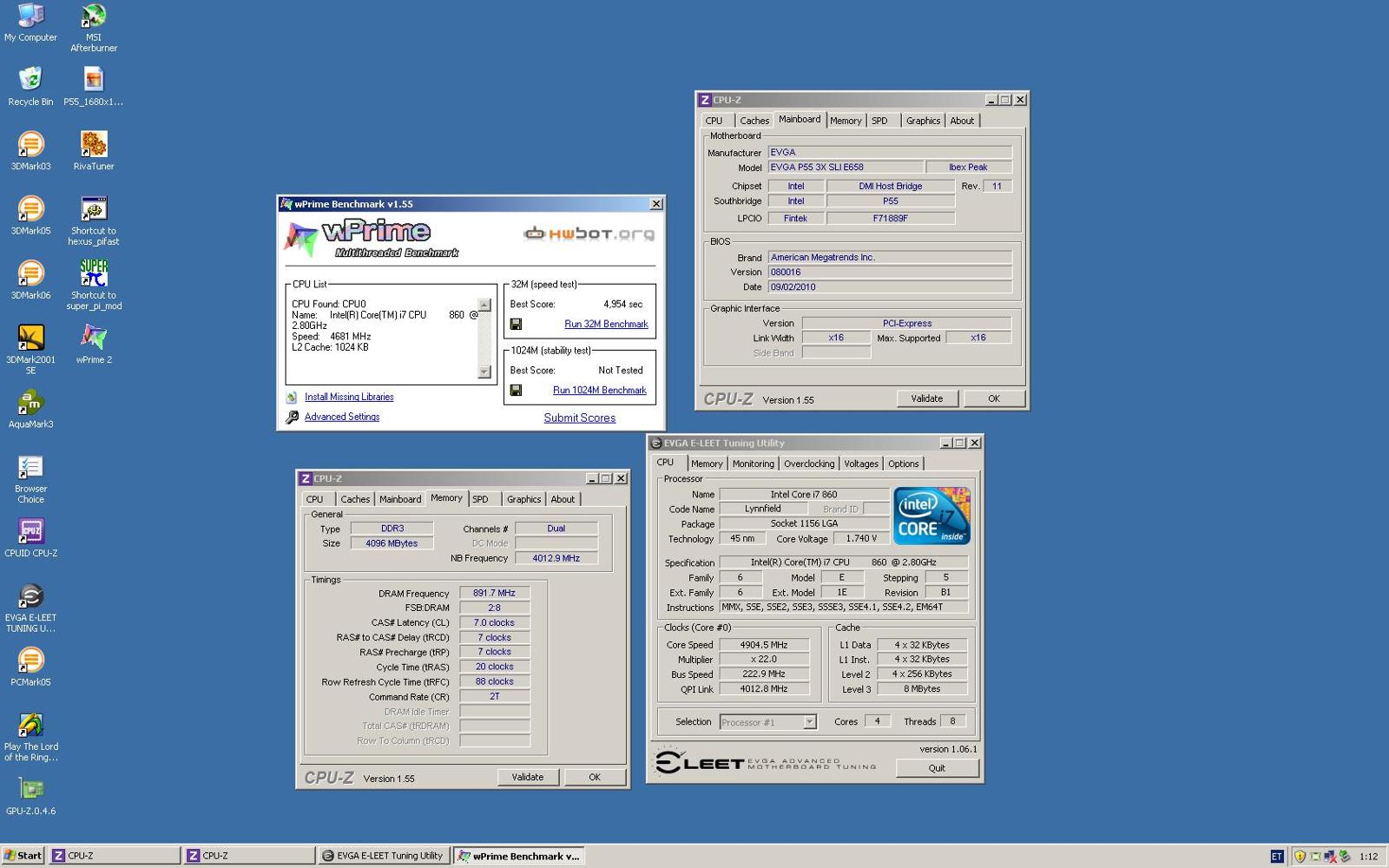The width and height of the screenshot is (1389, 868).
Task: Click OK in the Mainboard CPU-Z window
Action: pyautogui.click(x=994, y=398)
